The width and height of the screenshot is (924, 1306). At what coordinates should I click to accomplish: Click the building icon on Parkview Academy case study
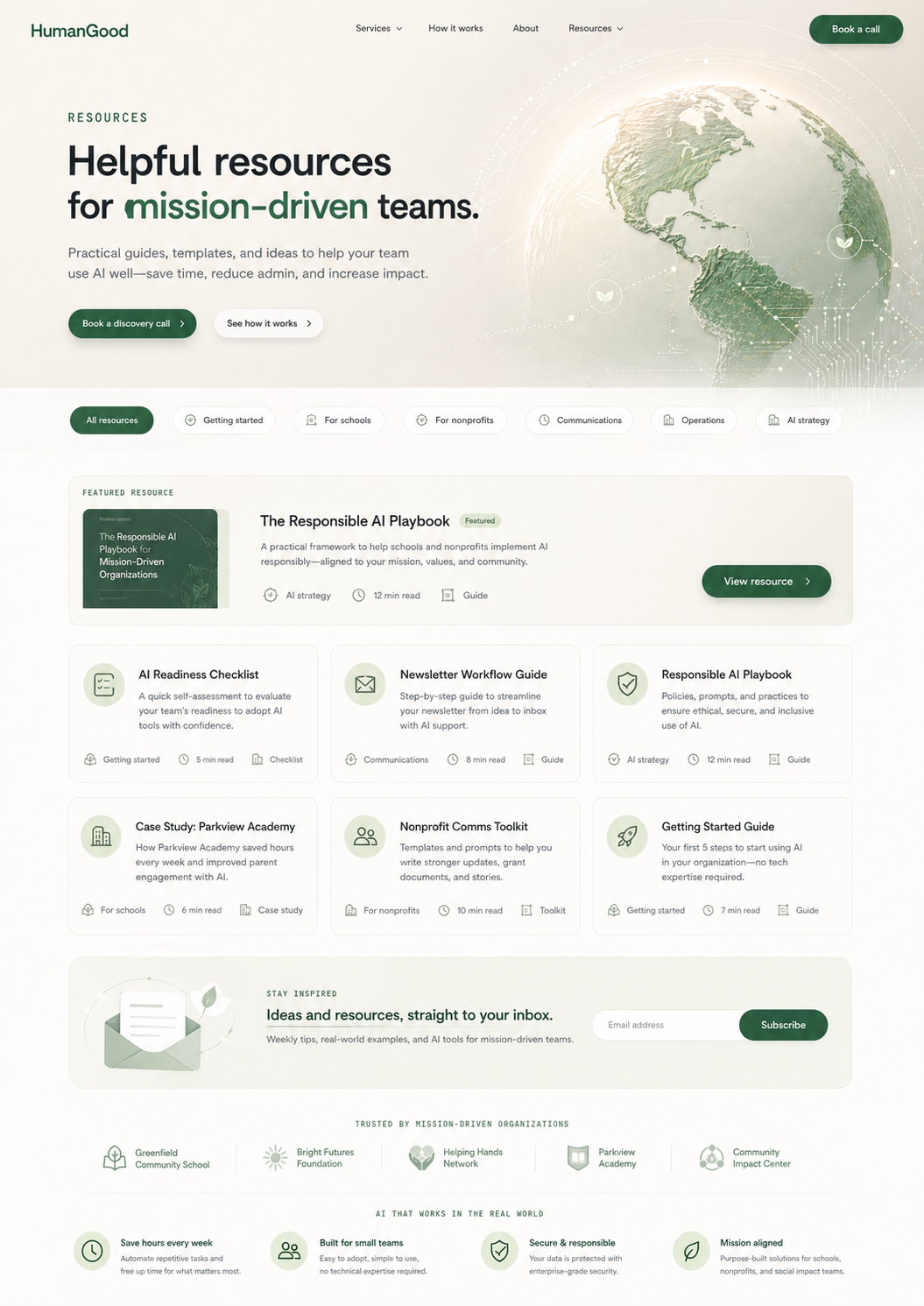coord(101,836)
